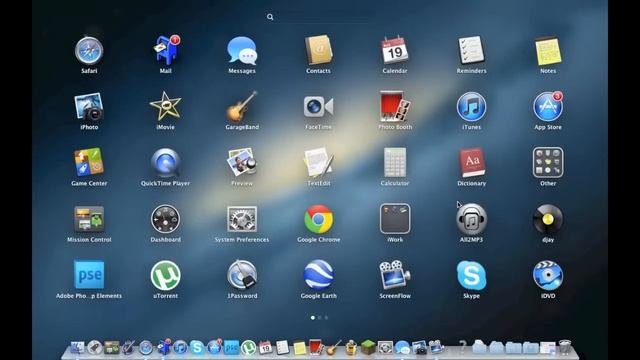The height and width of the screenshot is (360, 640).
Task: Launch ScreenFlow from the Launchpad grid
Action: [395, 275]
